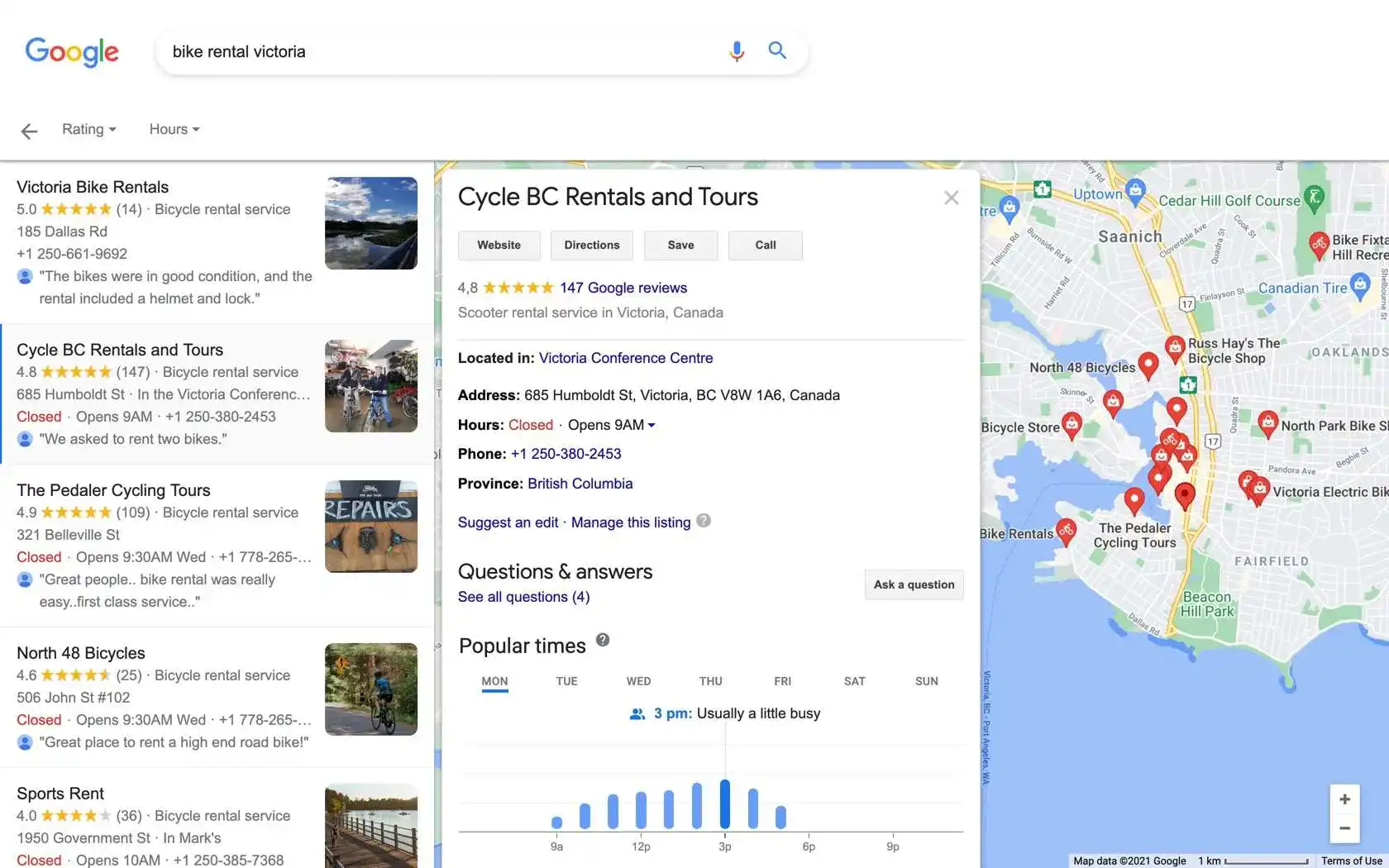The height and width of the screenshot is (868, 1389).
Task: Select The Pedaler Cycling Tours map pin
Action: (1134, 500)
